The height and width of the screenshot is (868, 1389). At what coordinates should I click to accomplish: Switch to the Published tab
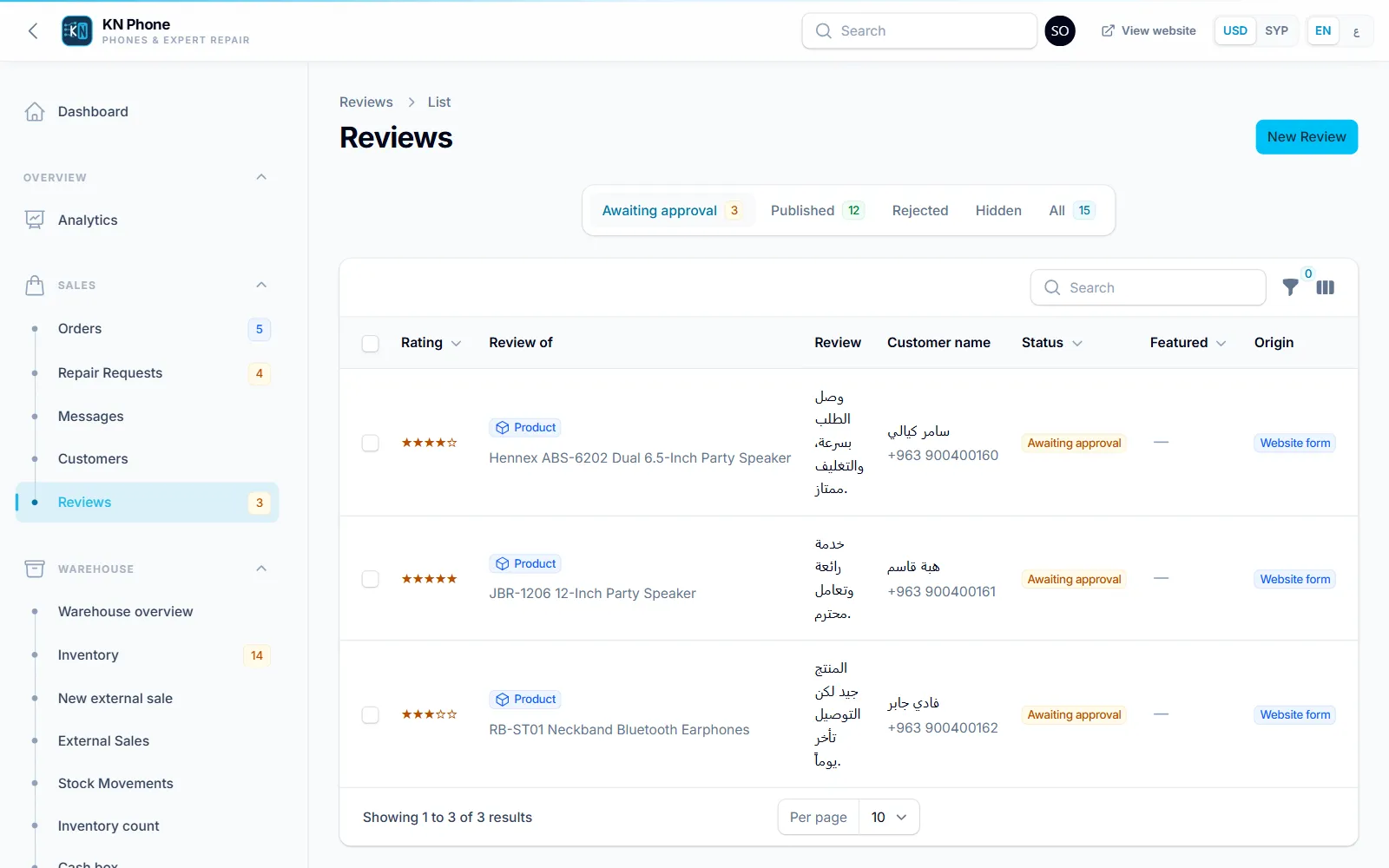click(817, 211)
